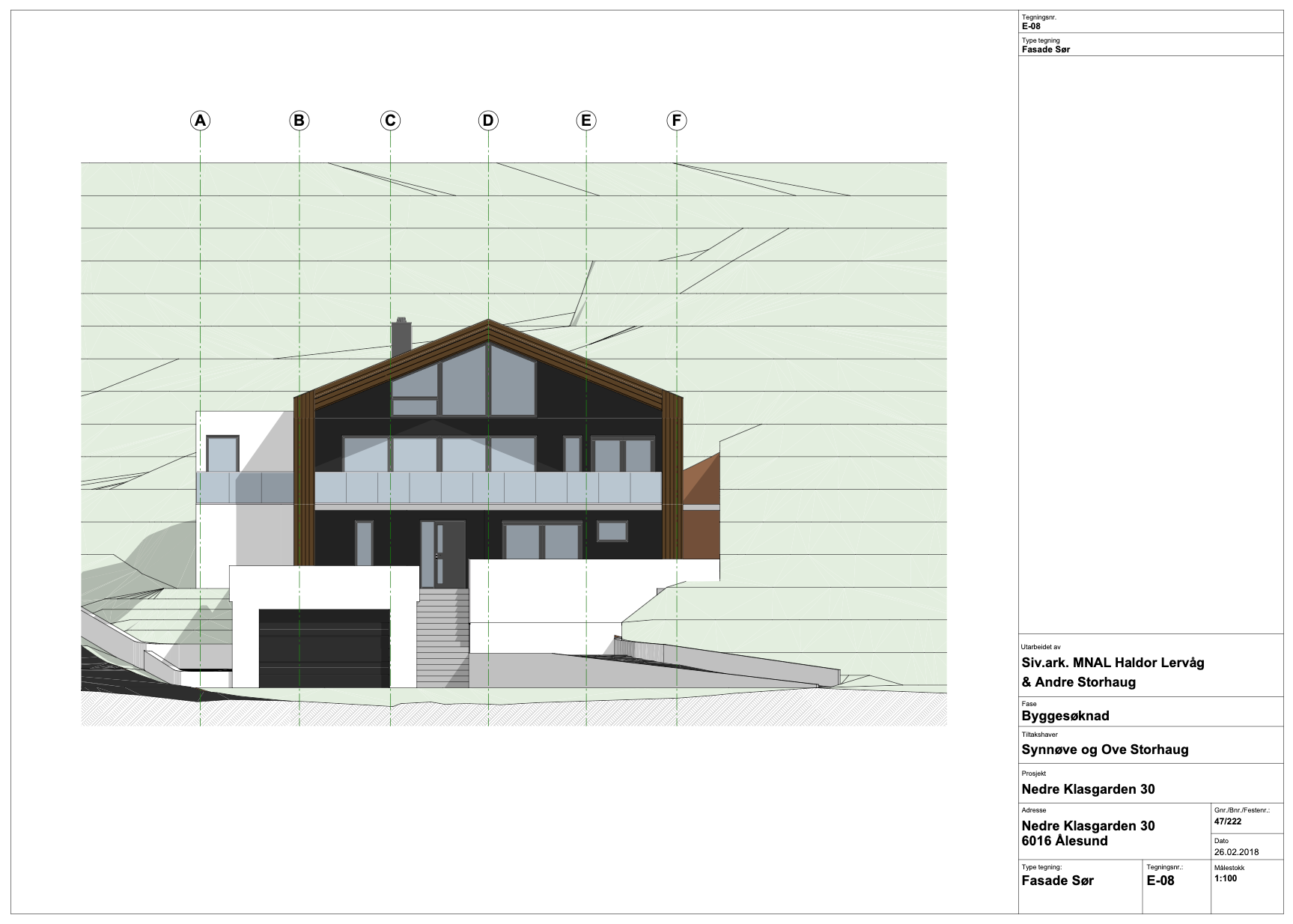Select the date 26.02.2018
Screen dimensions: 1293x924
(x=1236, y=852)
